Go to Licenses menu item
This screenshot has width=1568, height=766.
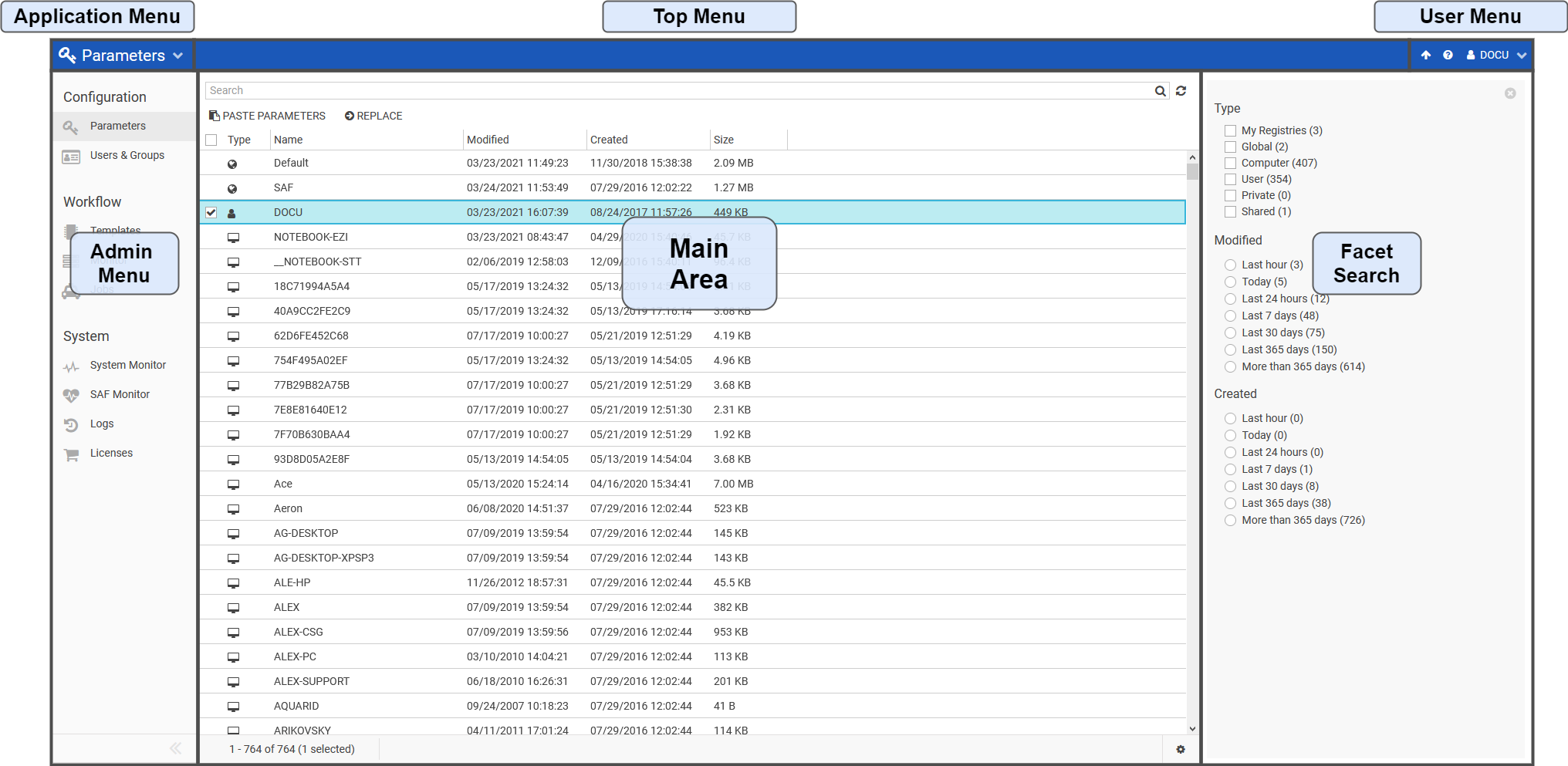(111, 453)
